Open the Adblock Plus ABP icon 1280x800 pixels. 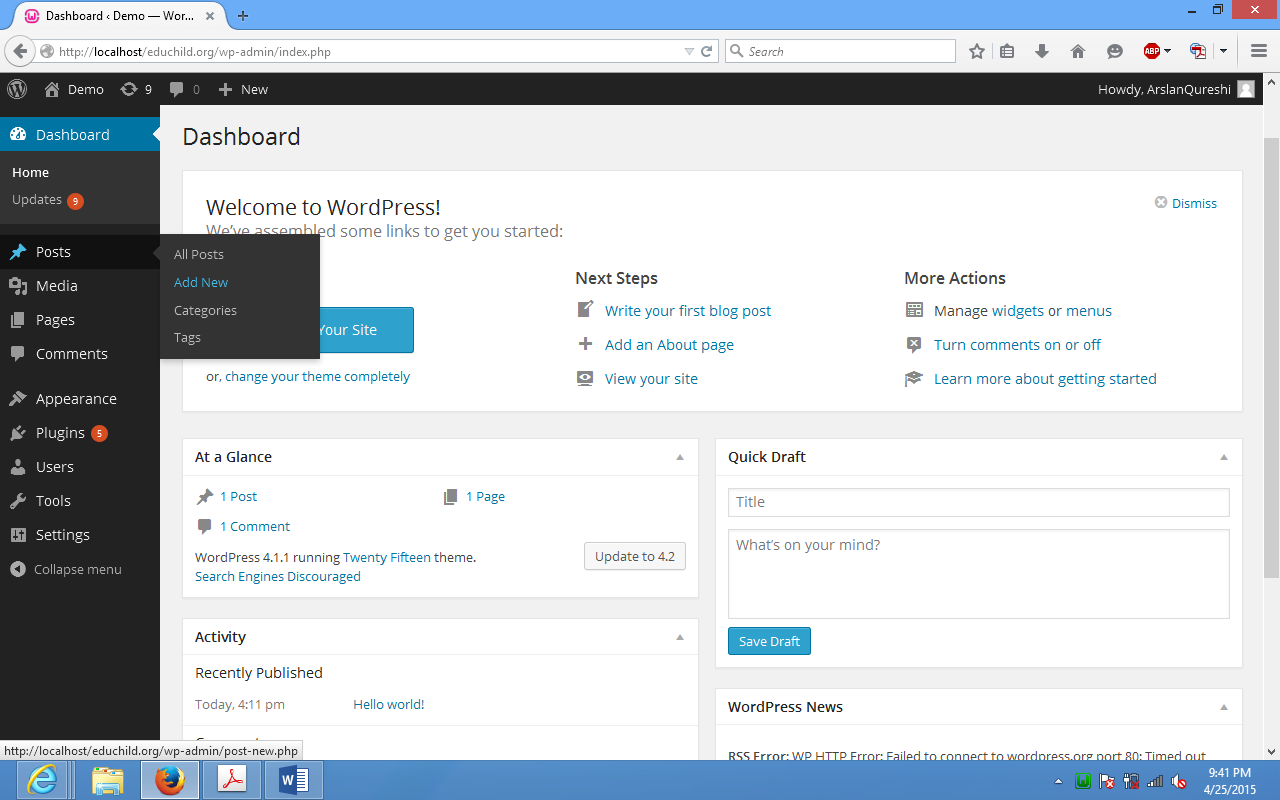(x=1152, y=51)
